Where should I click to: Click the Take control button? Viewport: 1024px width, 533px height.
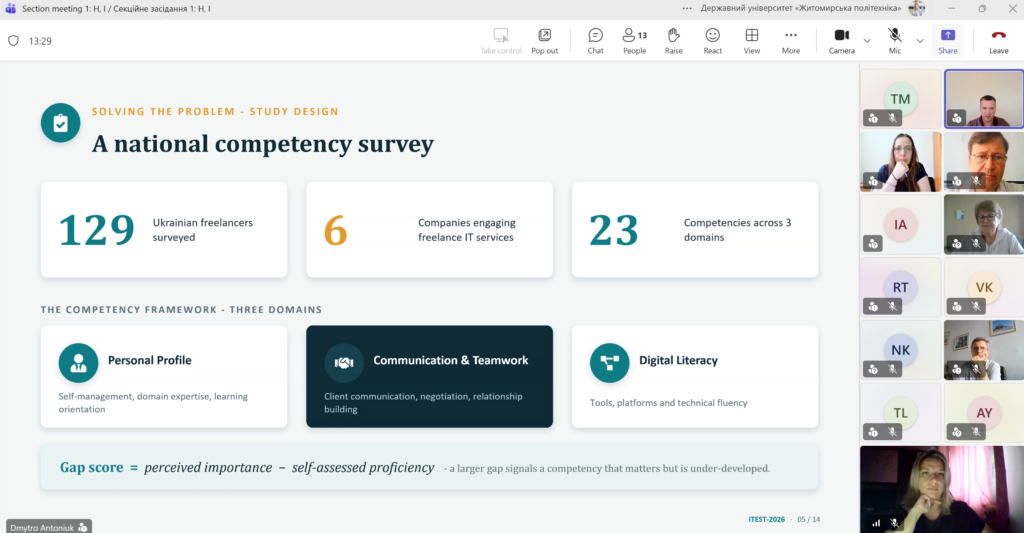[501, 40]
